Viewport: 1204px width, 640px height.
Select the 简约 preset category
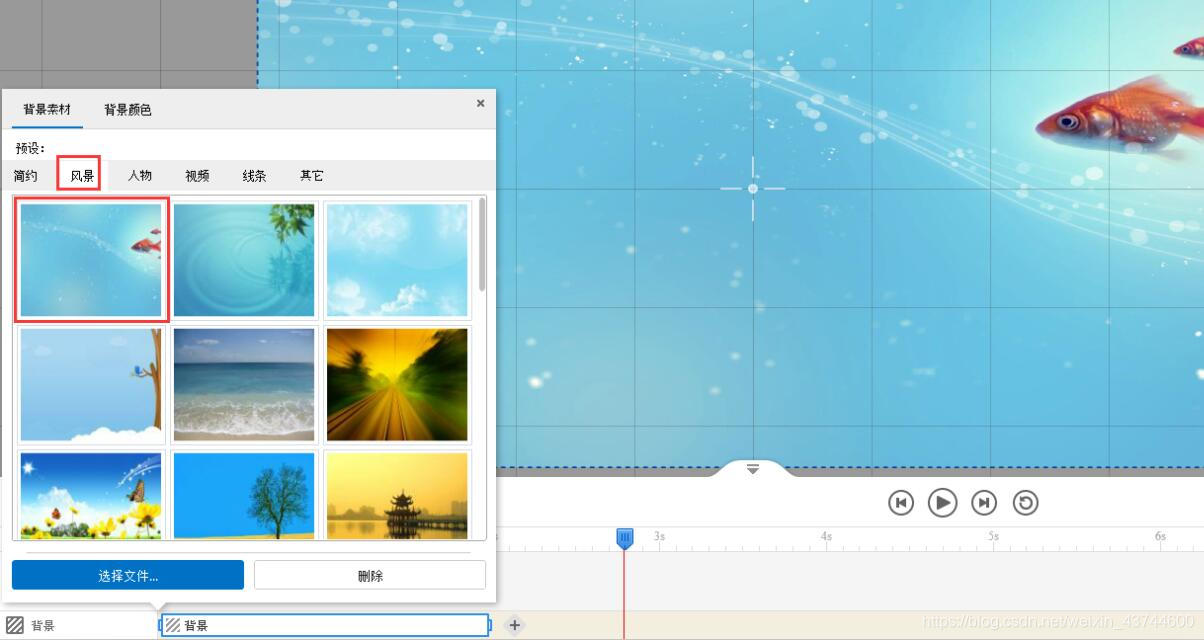[x=26, y=176]
